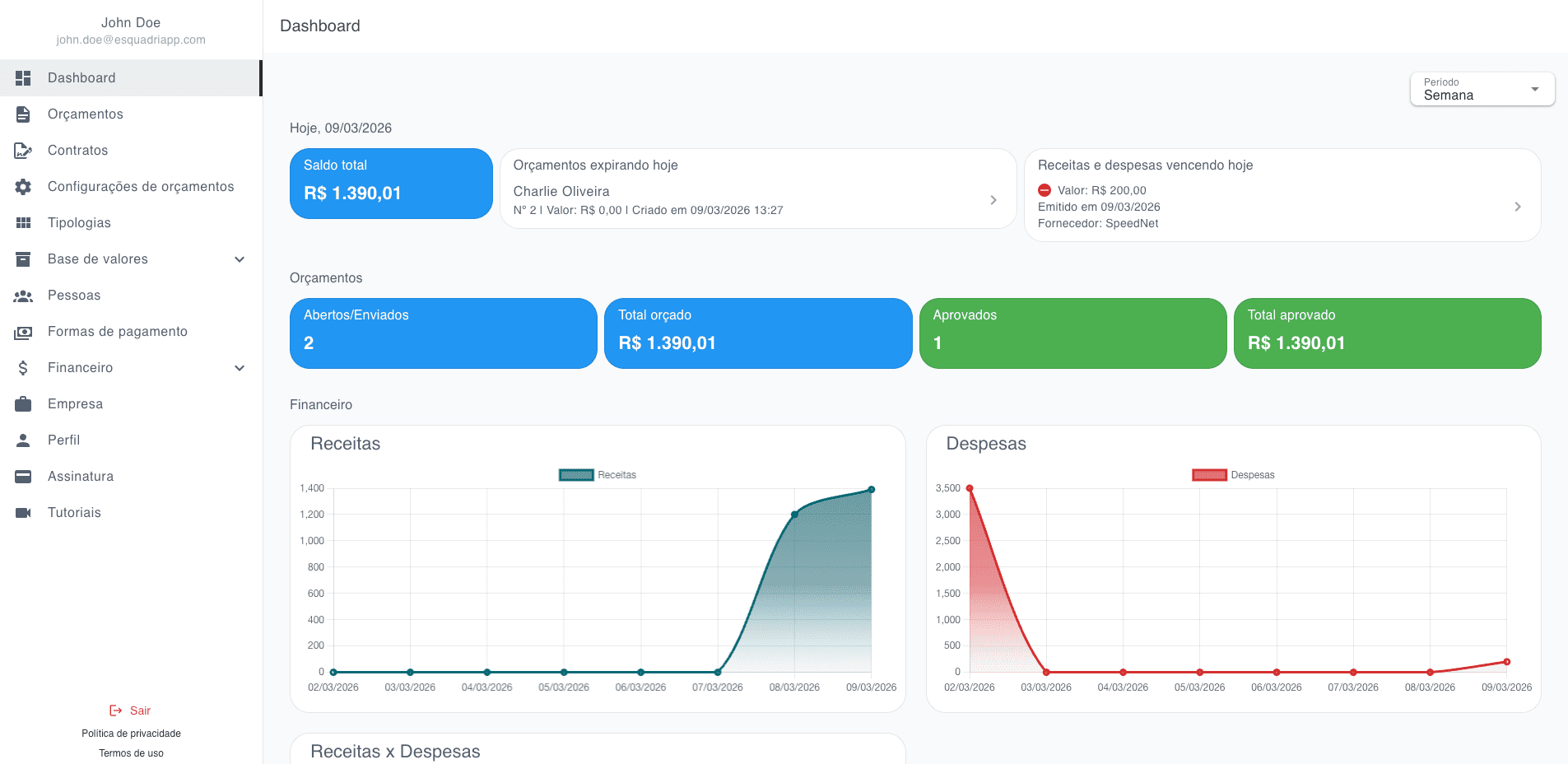Toggle the Despesas dataset legend
This screenshot has height=764, width=1568.
(x=1233, y=475)
